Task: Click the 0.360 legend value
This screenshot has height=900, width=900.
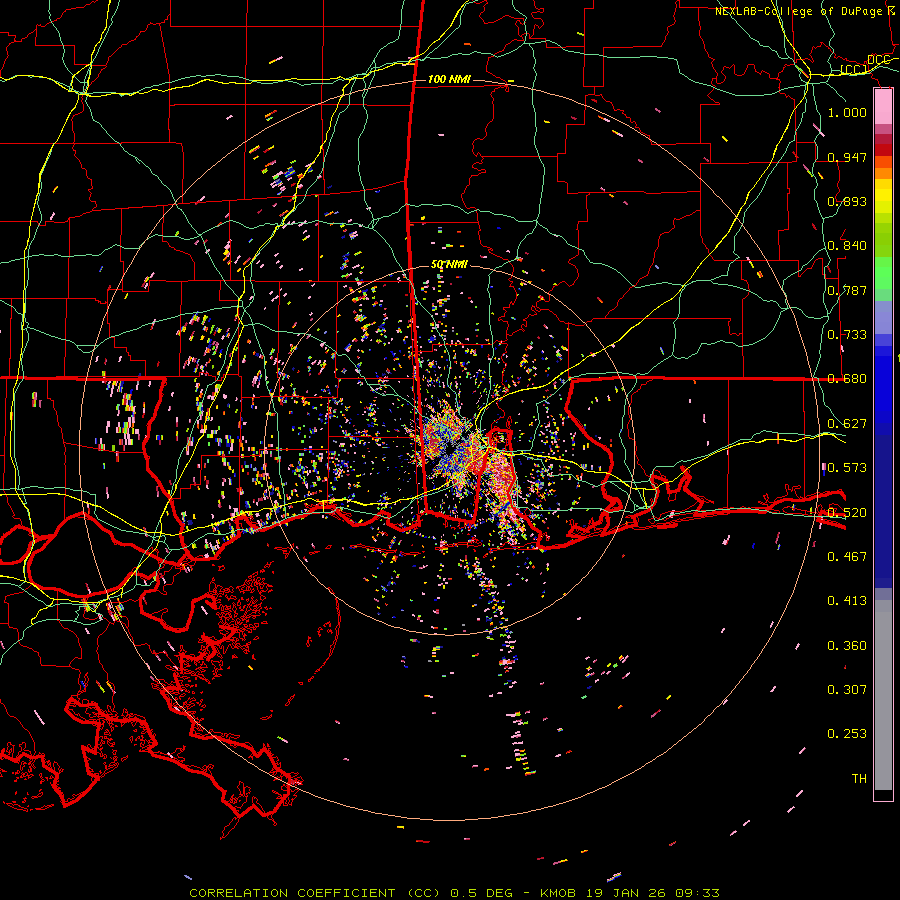Action: (847, 645)
